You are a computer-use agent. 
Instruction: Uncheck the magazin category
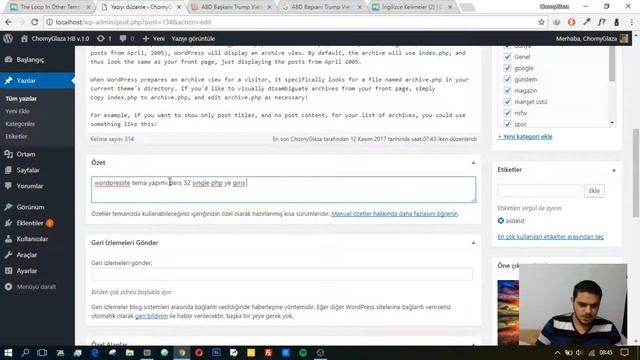[507, 91]
